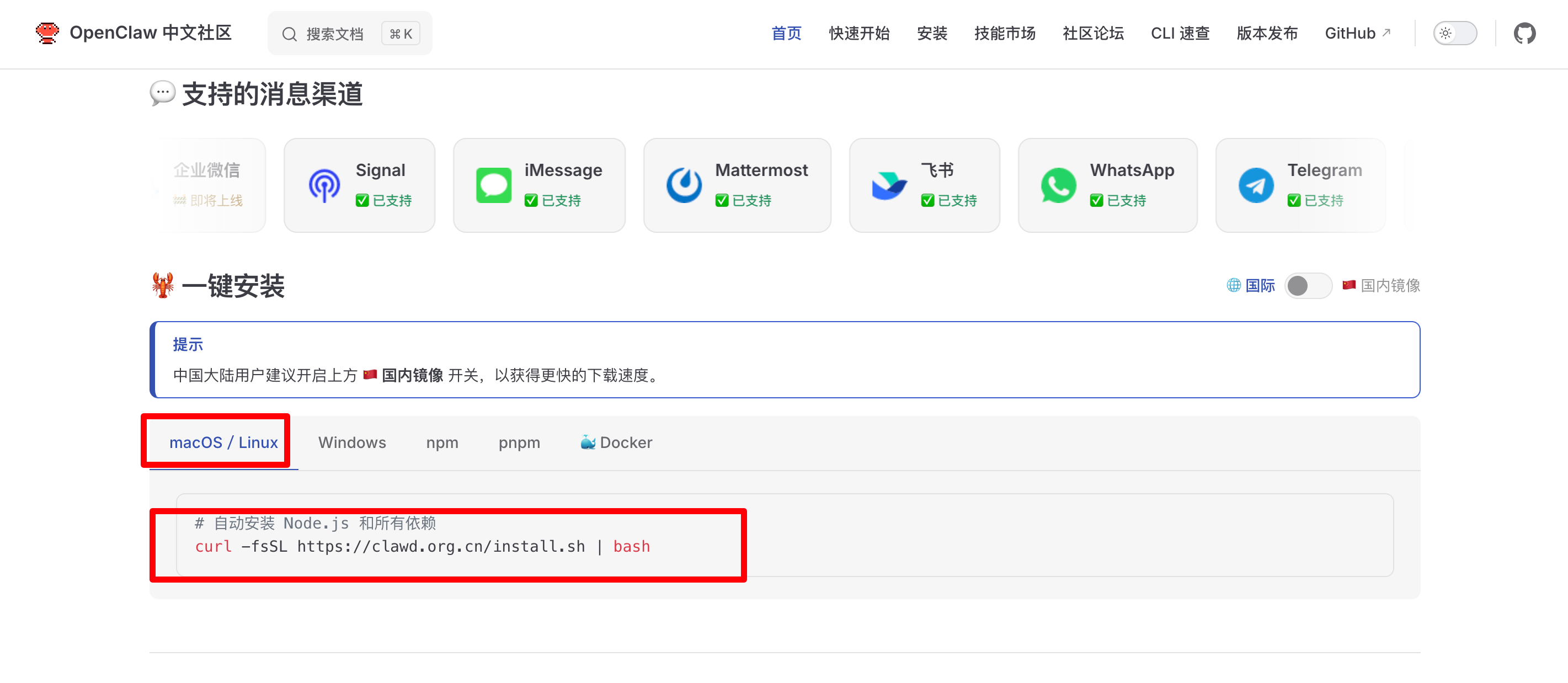Click the Telegram paper plane icon

[1255, 185]
